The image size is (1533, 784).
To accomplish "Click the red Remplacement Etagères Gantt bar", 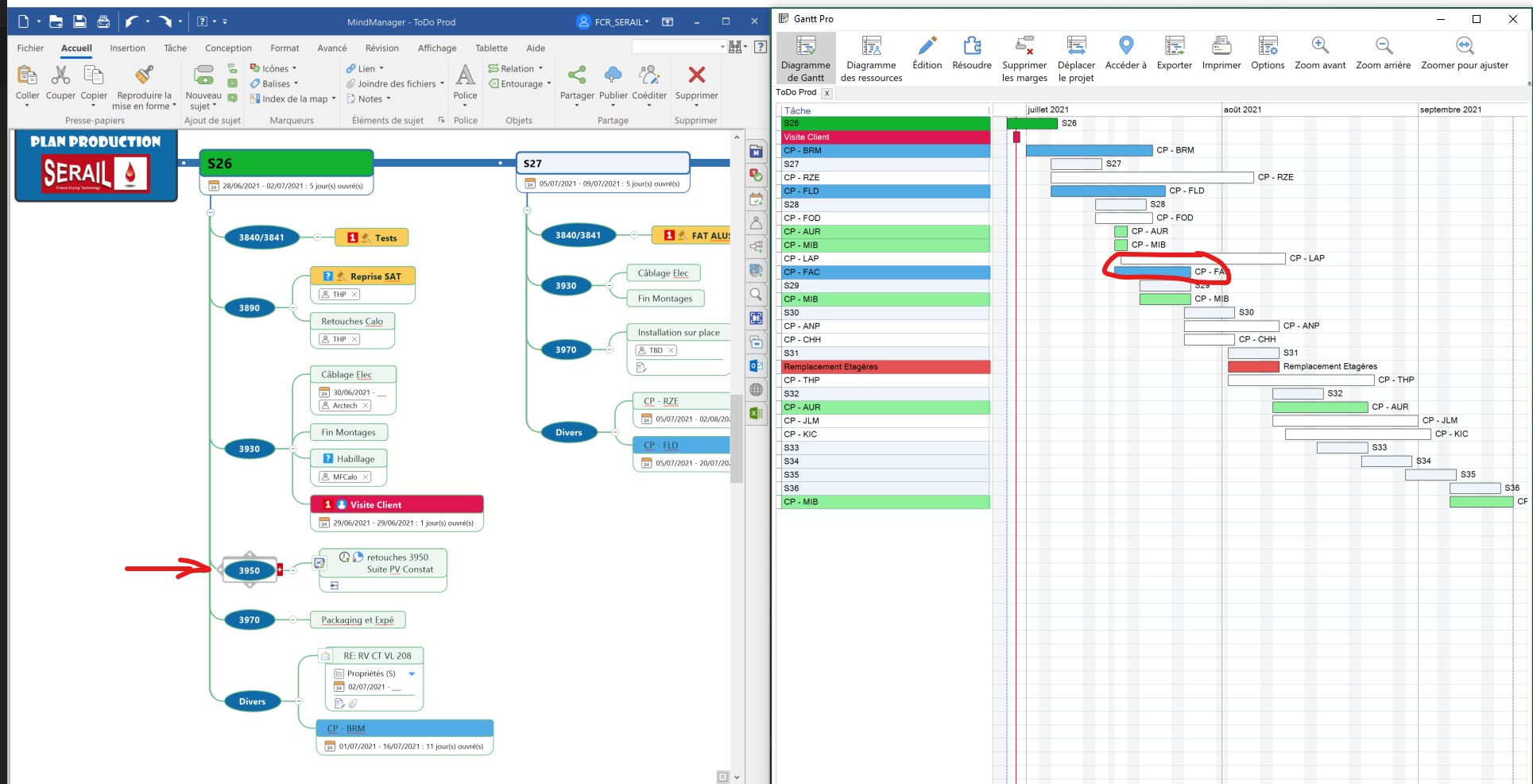I will 1252,367.
